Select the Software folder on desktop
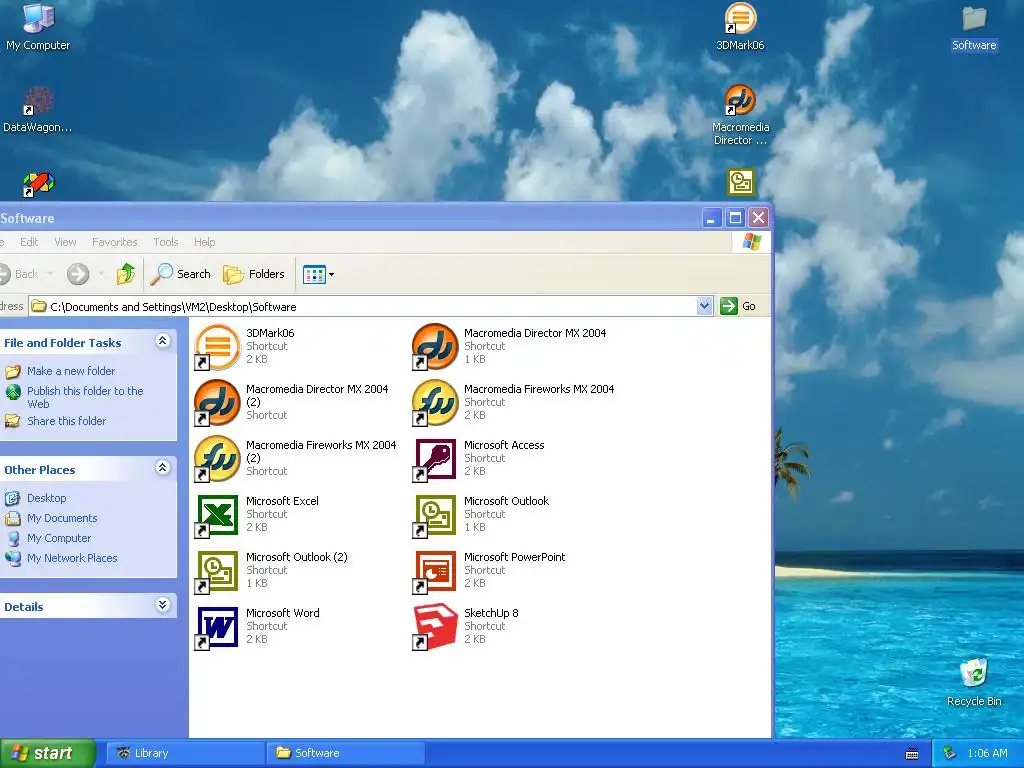The width and height of the screenshot is (1024, 768). [x=974, y=27]
